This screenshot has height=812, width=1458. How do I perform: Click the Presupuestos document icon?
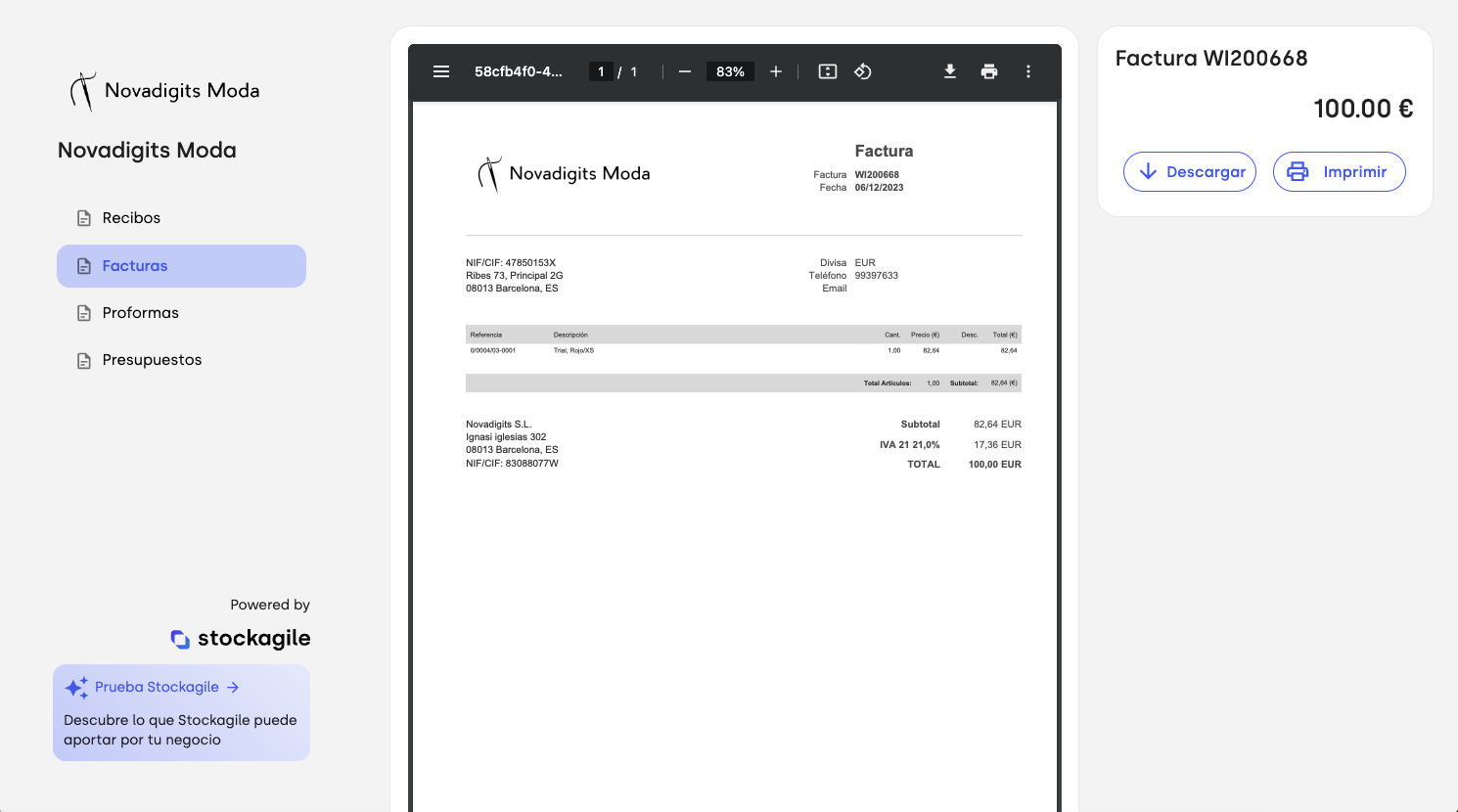click(84, 360)
